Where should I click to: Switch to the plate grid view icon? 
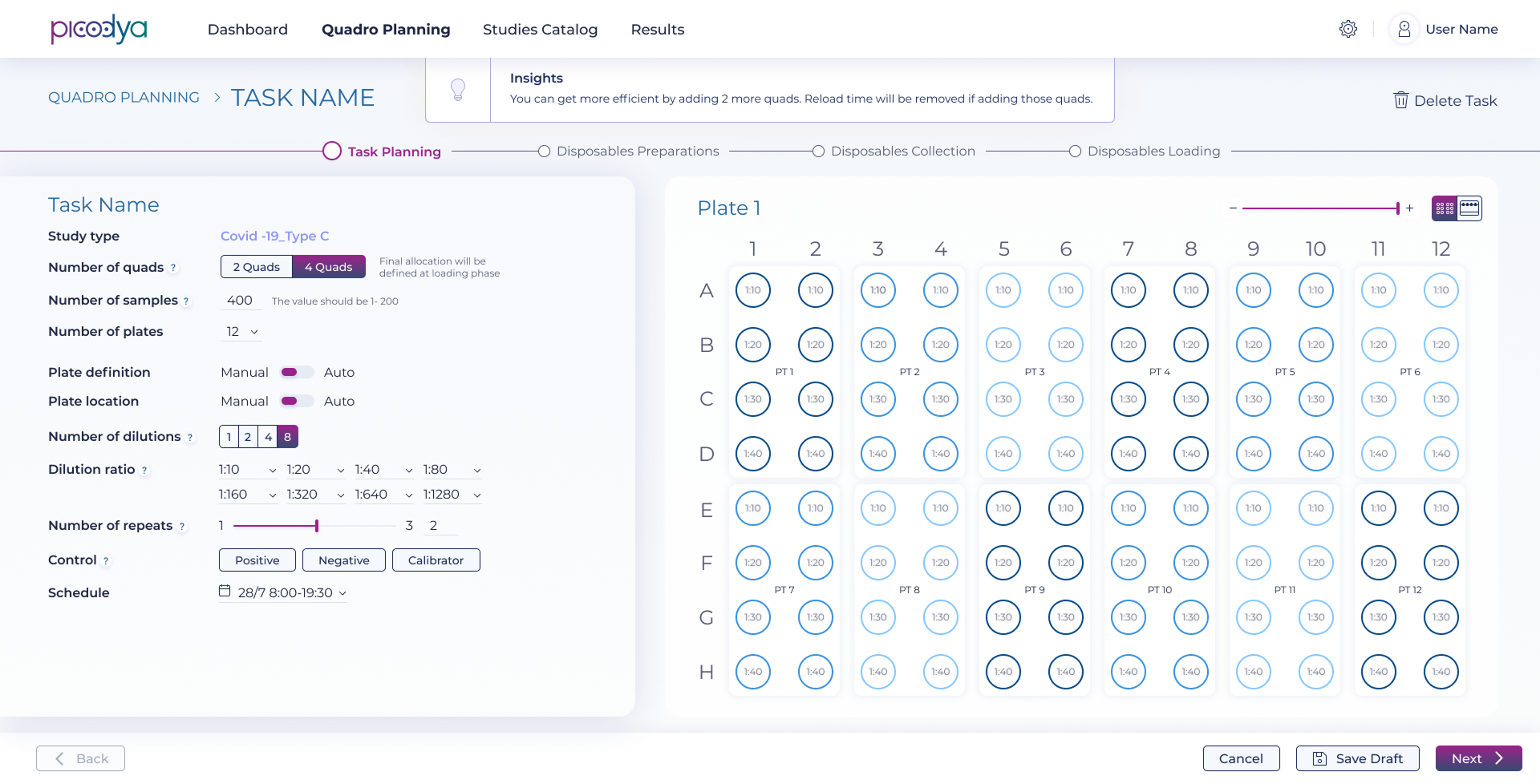click(x=1445, y=208)
